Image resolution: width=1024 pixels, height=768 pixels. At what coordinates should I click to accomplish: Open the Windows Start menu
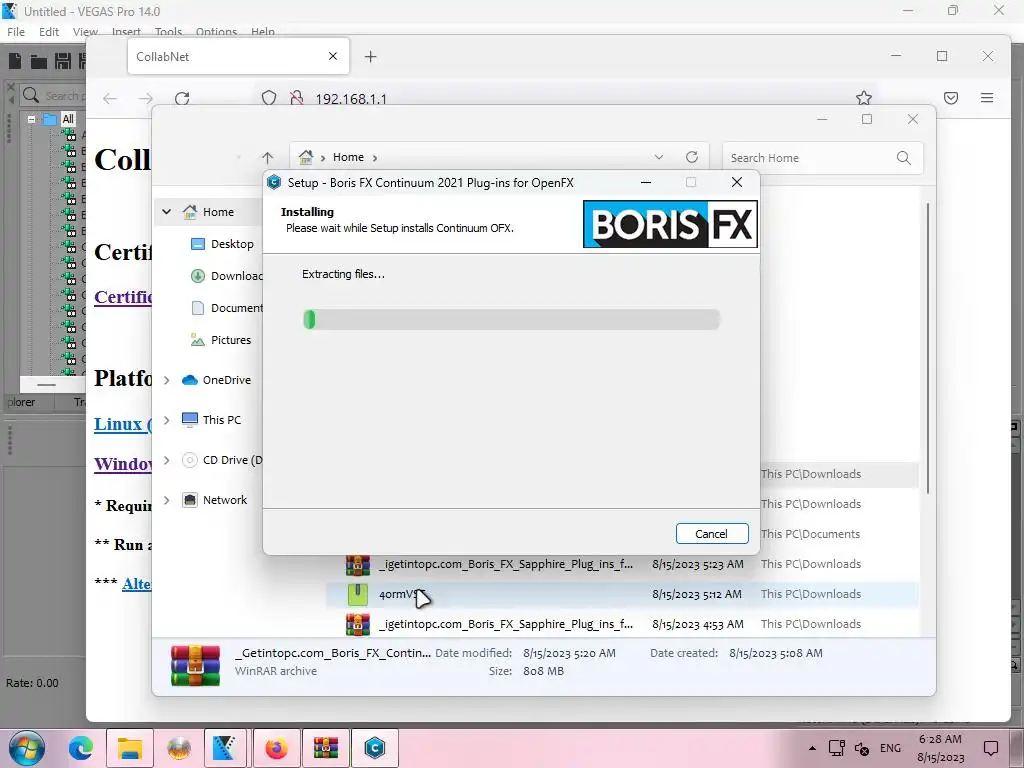[26, 748]
